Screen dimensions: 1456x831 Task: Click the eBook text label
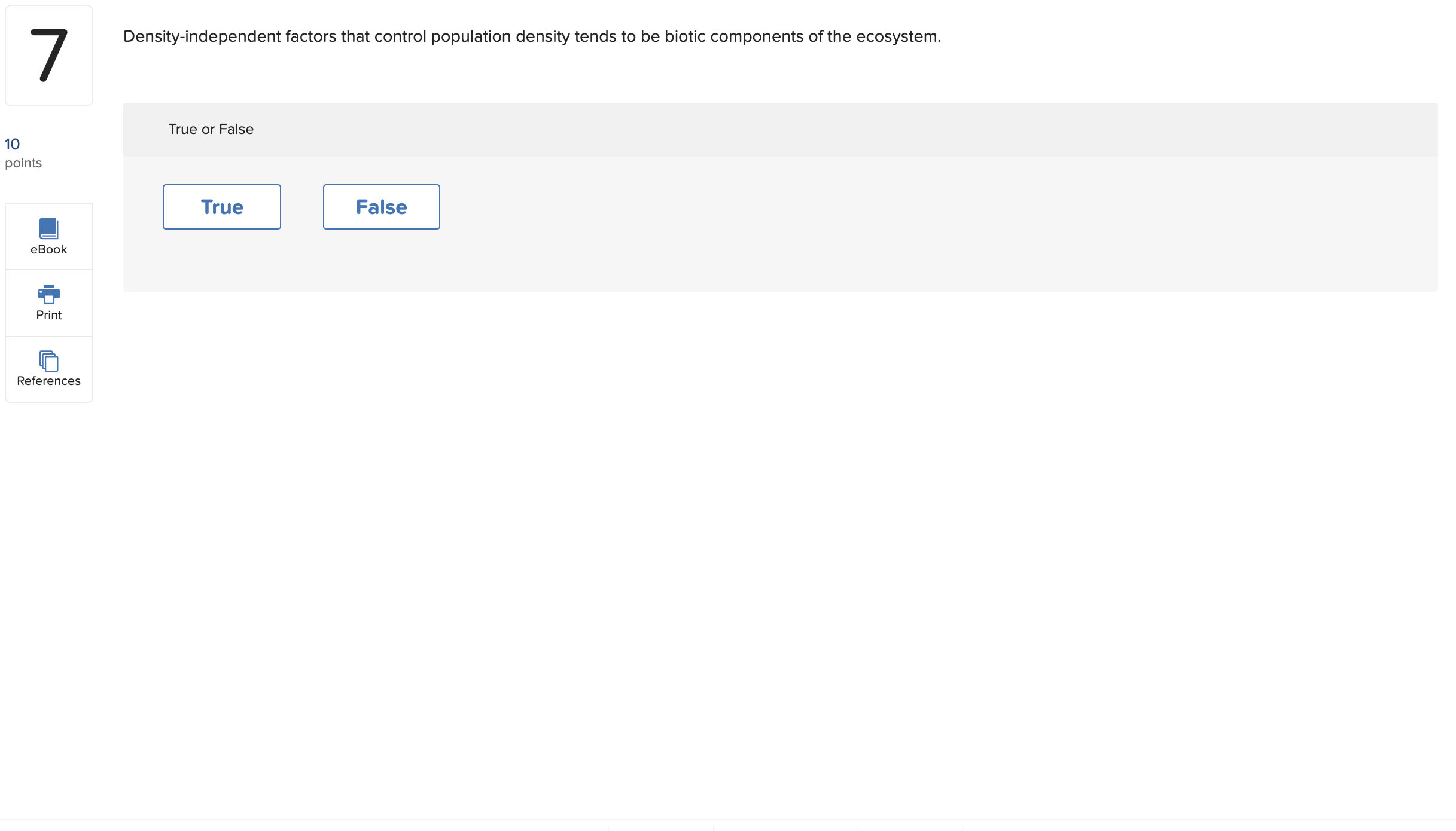[x=48, y=249]
